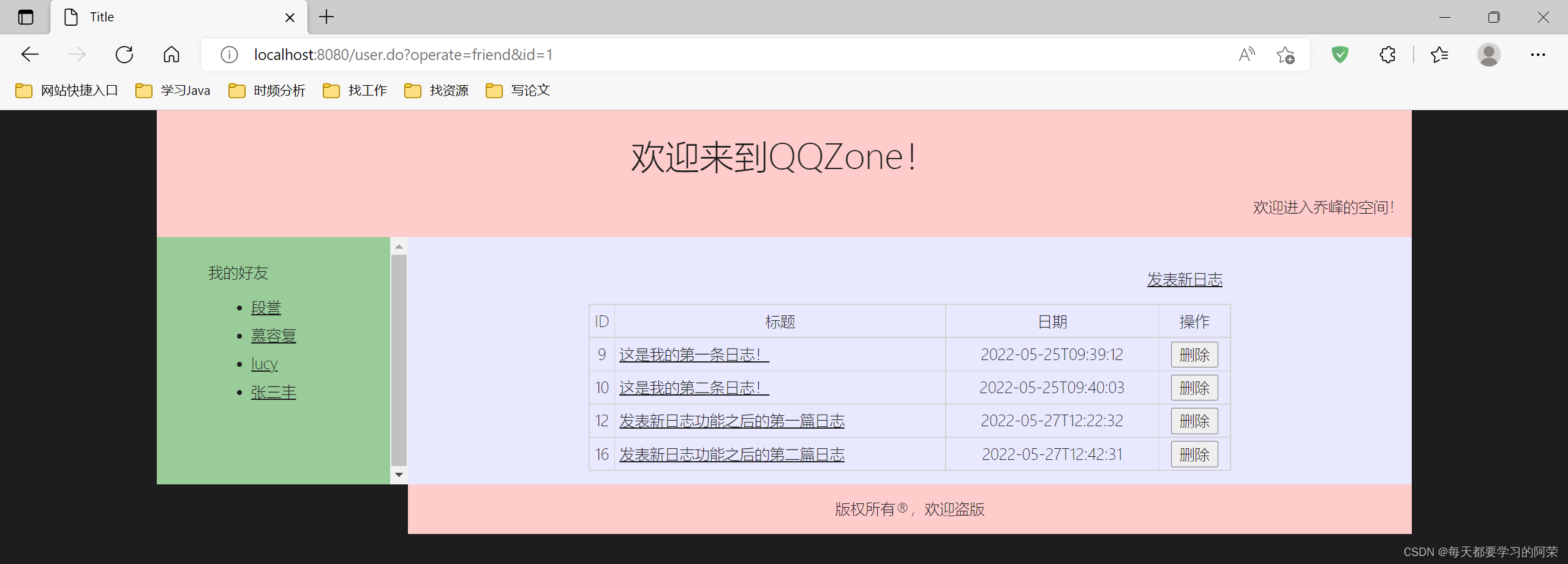The image size is (1568, 564).
Task: Open the 学习Java bookmark folder
Action: (x=173, y=91)
